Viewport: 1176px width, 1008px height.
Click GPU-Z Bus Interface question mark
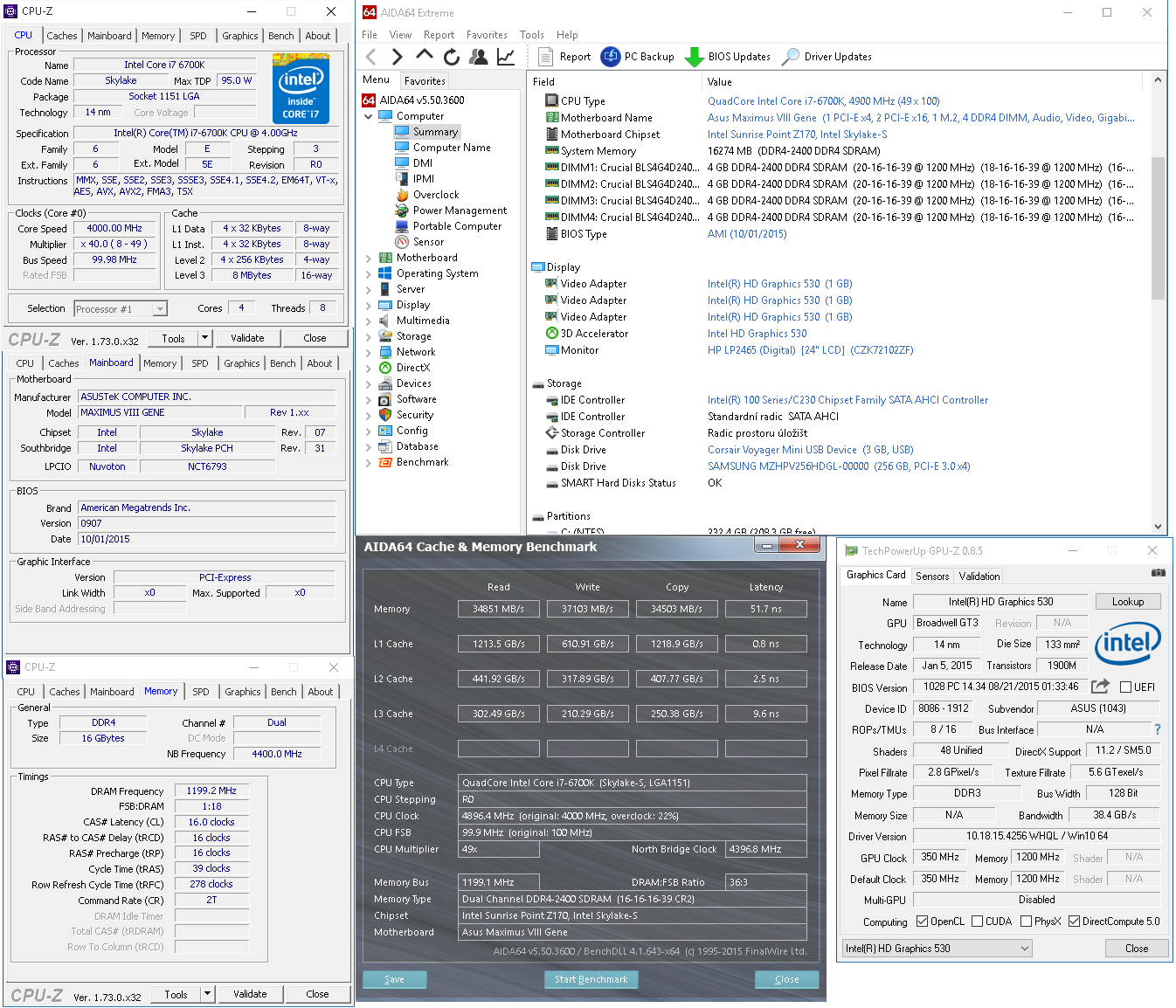1158,729
